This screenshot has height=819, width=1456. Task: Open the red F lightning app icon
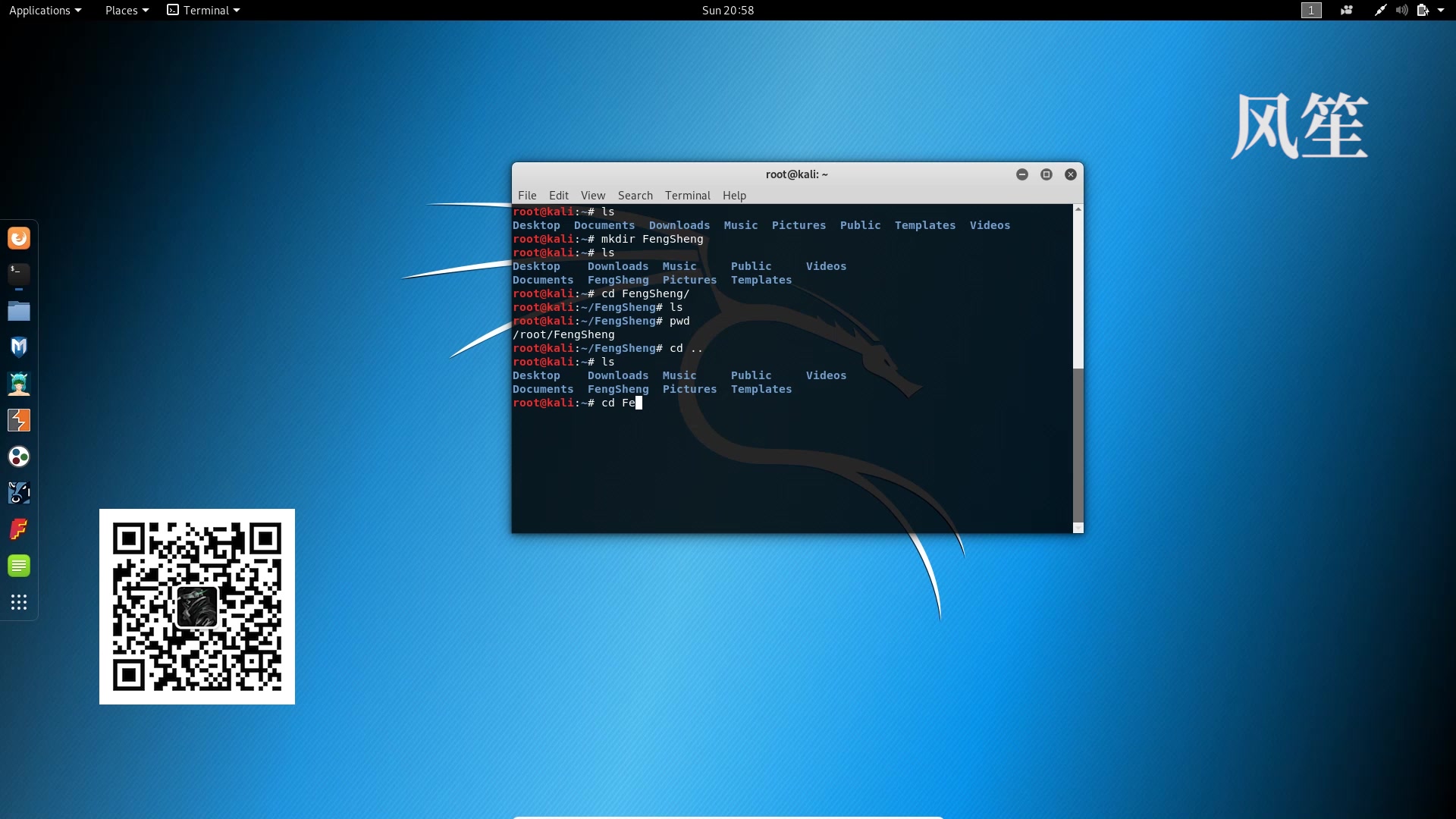tap(19, 529)
